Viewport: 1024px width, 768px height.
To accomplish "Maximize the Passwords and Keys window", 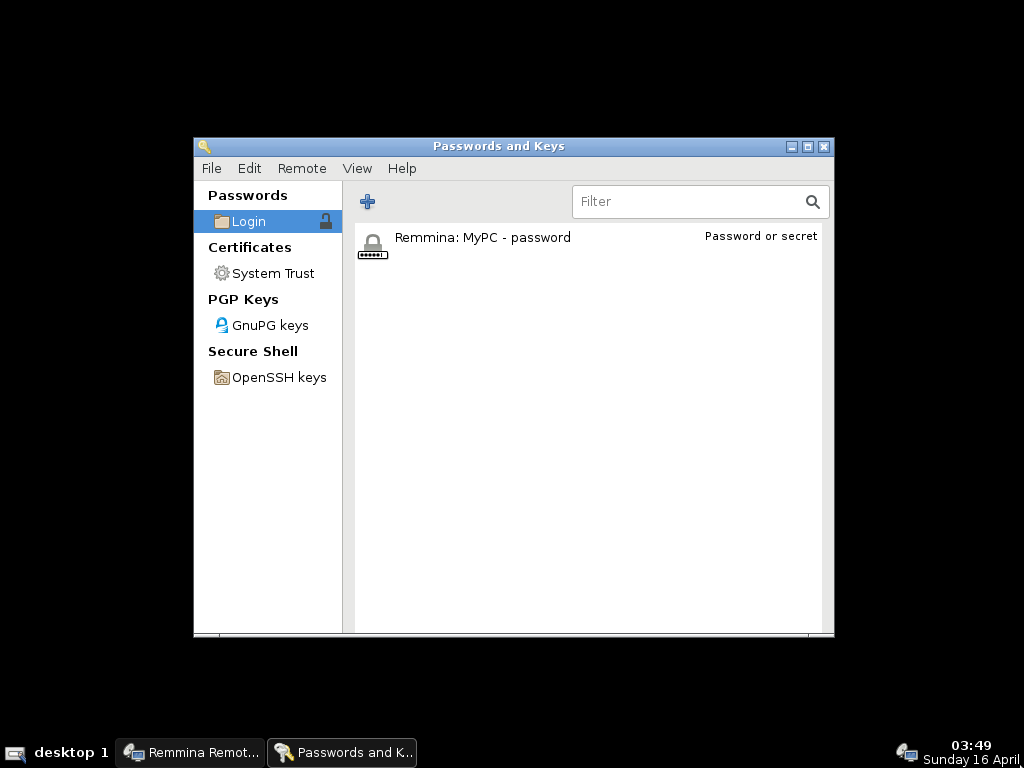I will pyautogui.click(x=808, y=147).
